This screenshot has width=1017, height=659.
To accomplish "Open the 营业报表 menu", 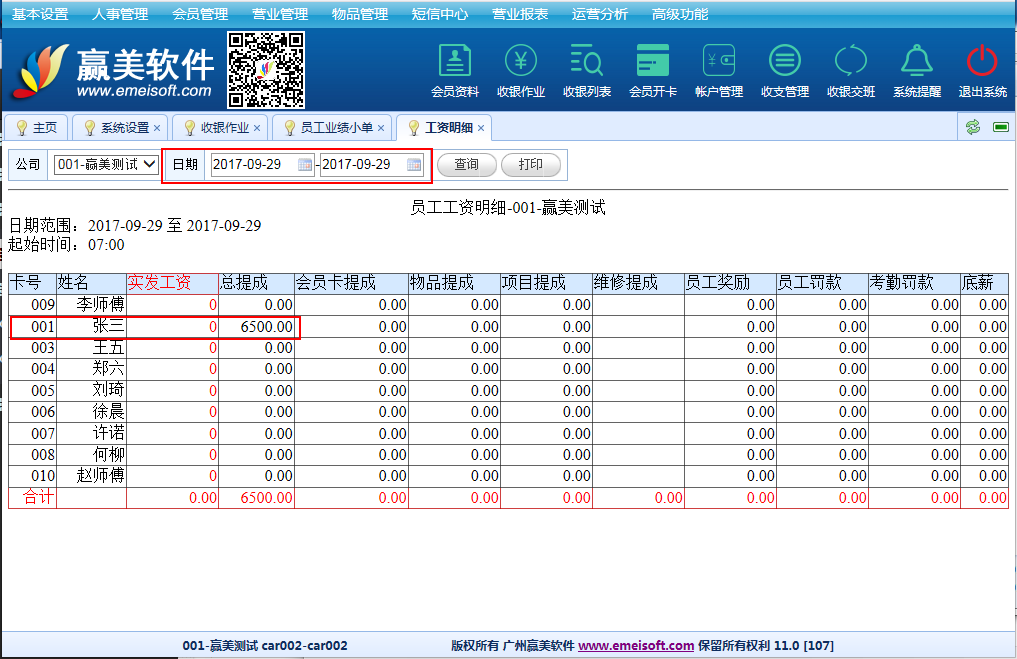I will pyautogui.click(x=520, y=14).
